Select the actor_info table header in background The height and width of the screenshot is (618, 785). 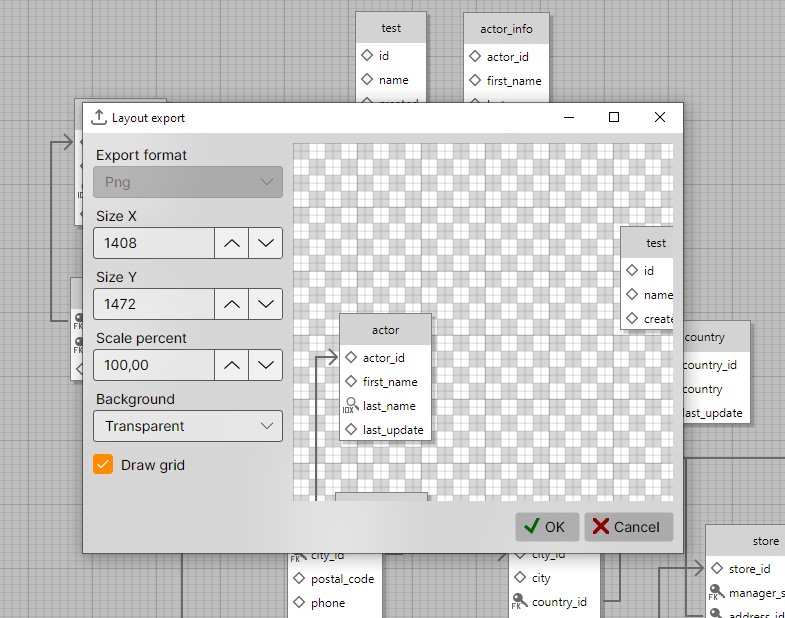tap(506, 29)
